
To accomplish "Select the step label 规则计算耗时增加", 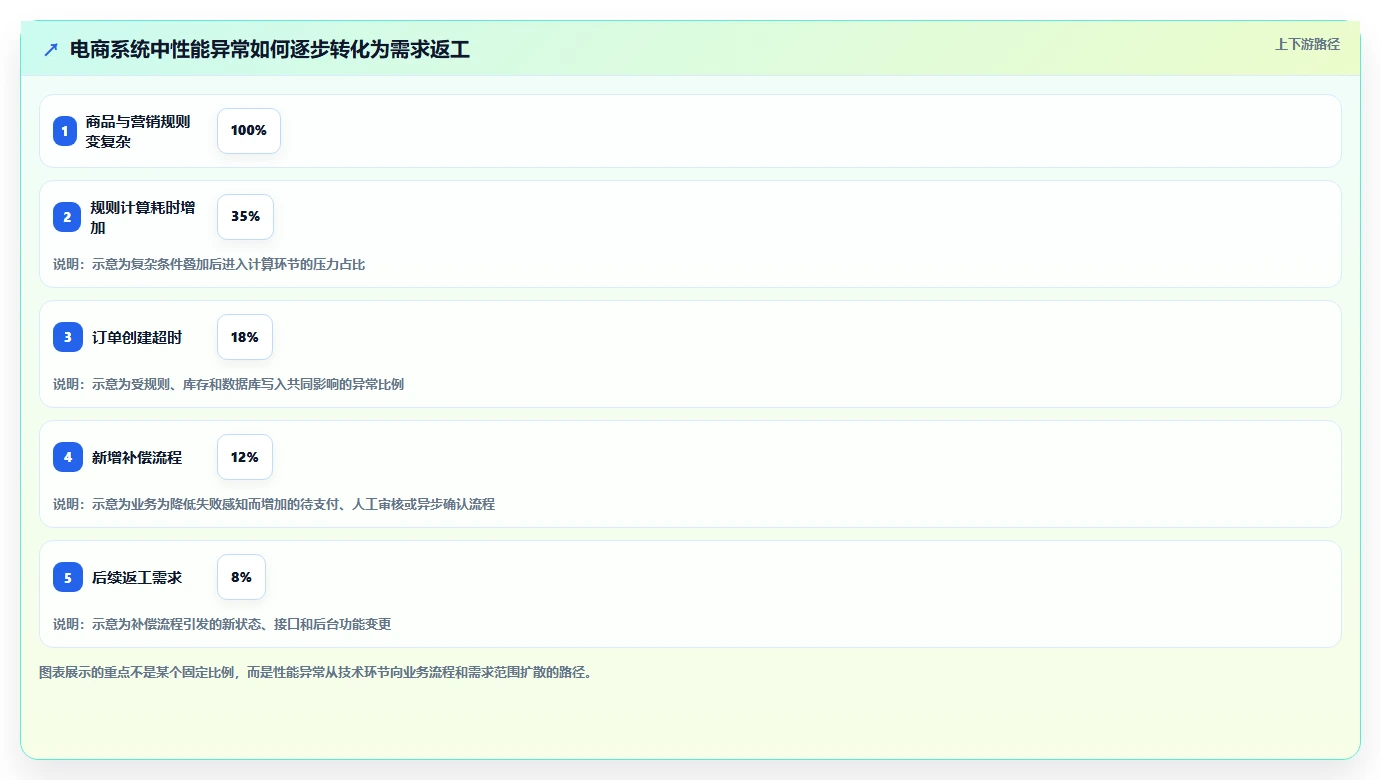I will click(x=143, y=217).
